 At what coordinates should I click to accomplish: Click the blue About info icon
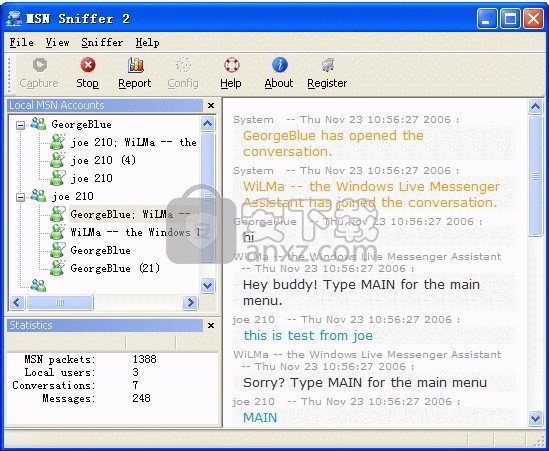pyautogui.click(x=279, y=65)
